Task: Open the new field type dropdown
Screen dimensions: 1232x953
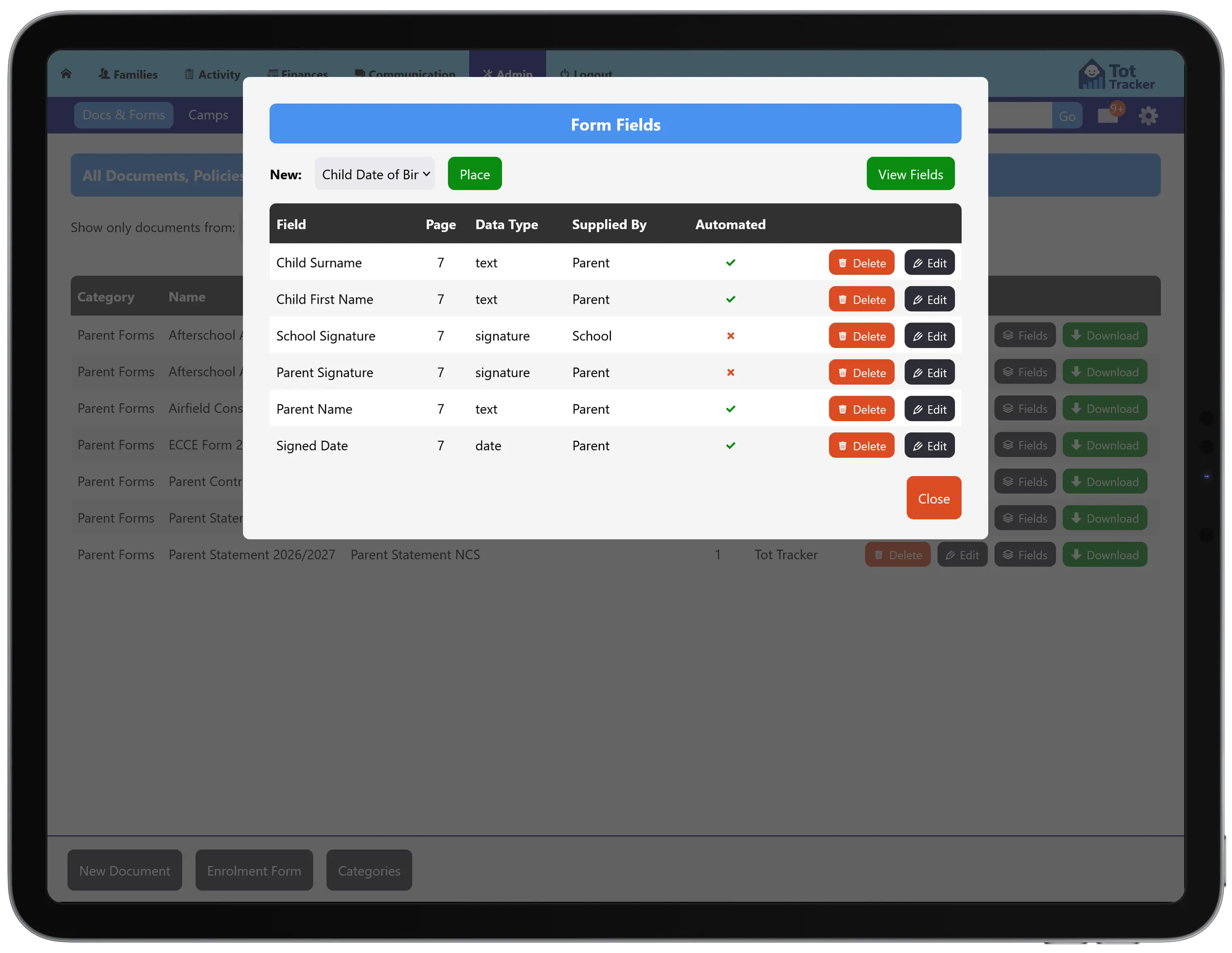Action: (375, 174)
